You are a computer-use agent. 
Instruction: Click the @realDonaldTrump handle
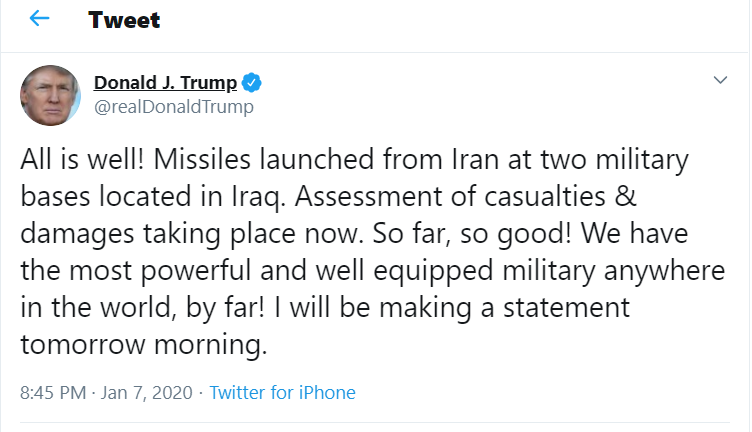tap(174, 107)
